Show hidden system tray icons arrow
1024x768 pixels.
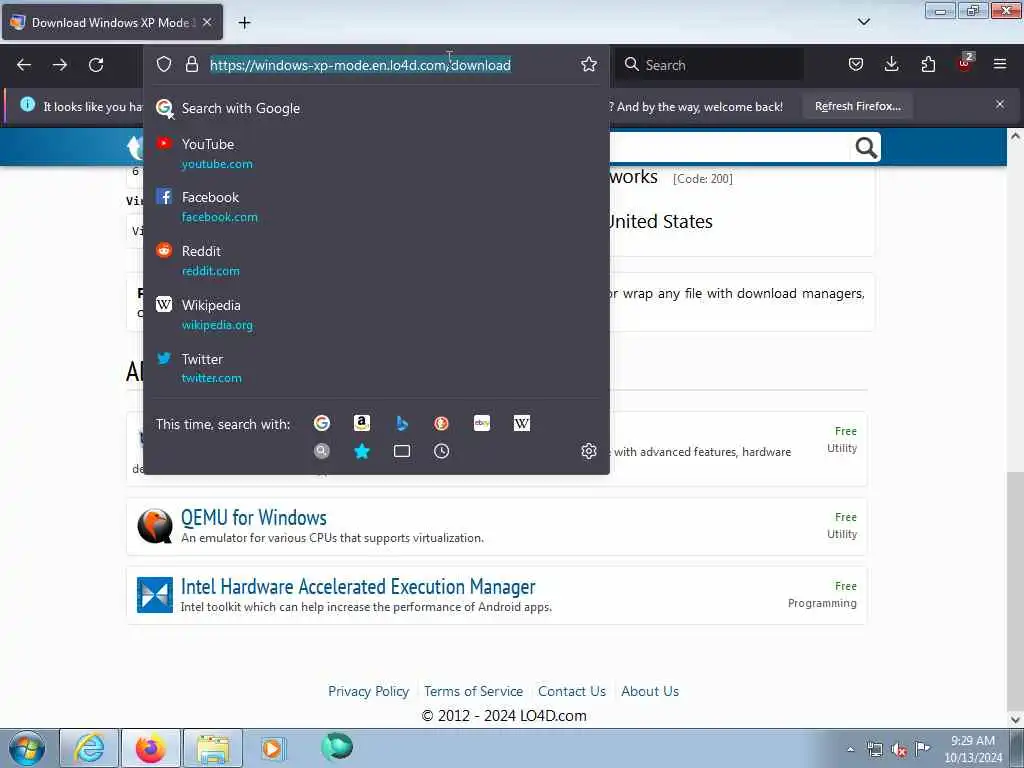(850, 749)
